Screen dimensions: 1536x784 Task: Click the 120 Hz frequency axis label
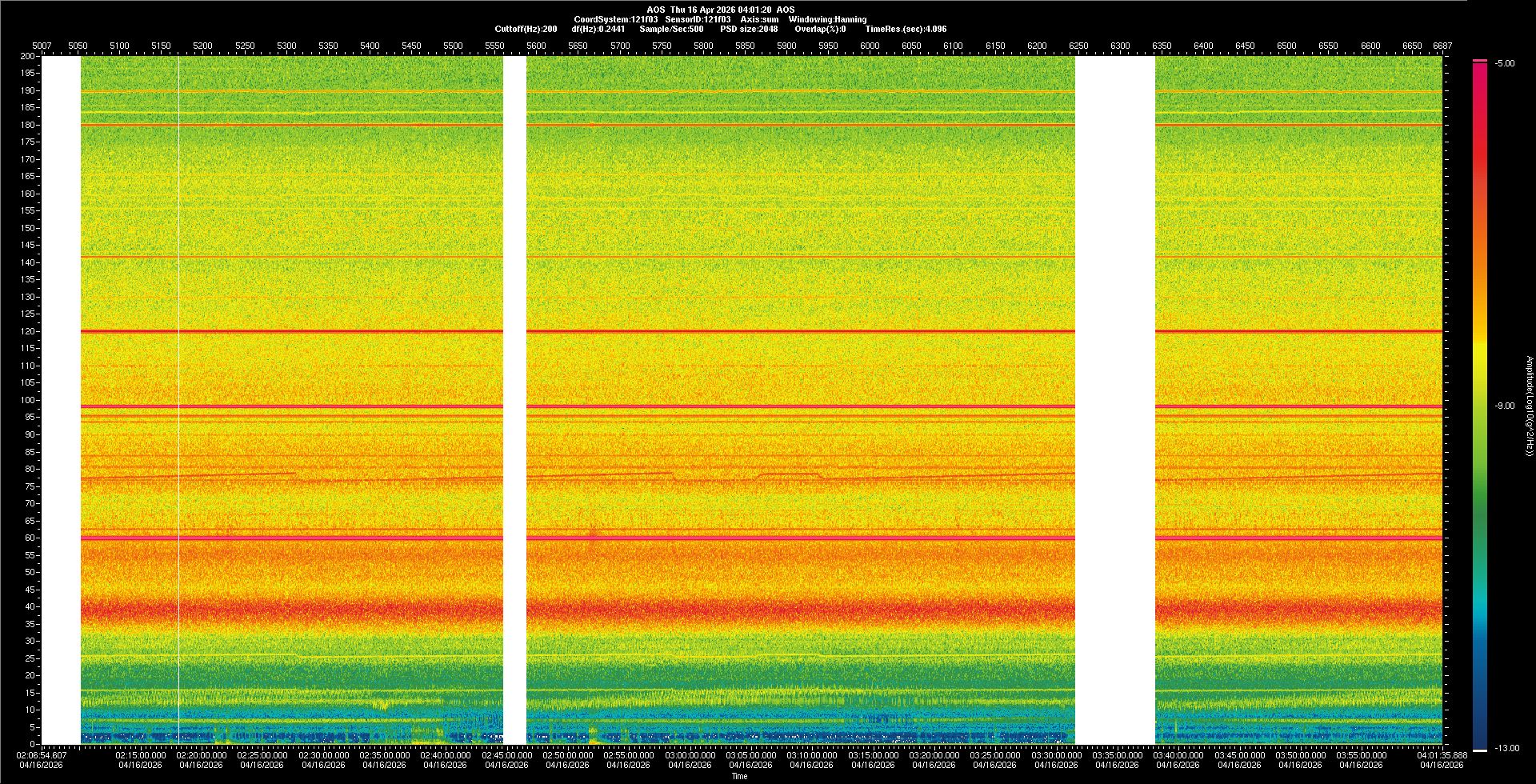click(28, 331)
